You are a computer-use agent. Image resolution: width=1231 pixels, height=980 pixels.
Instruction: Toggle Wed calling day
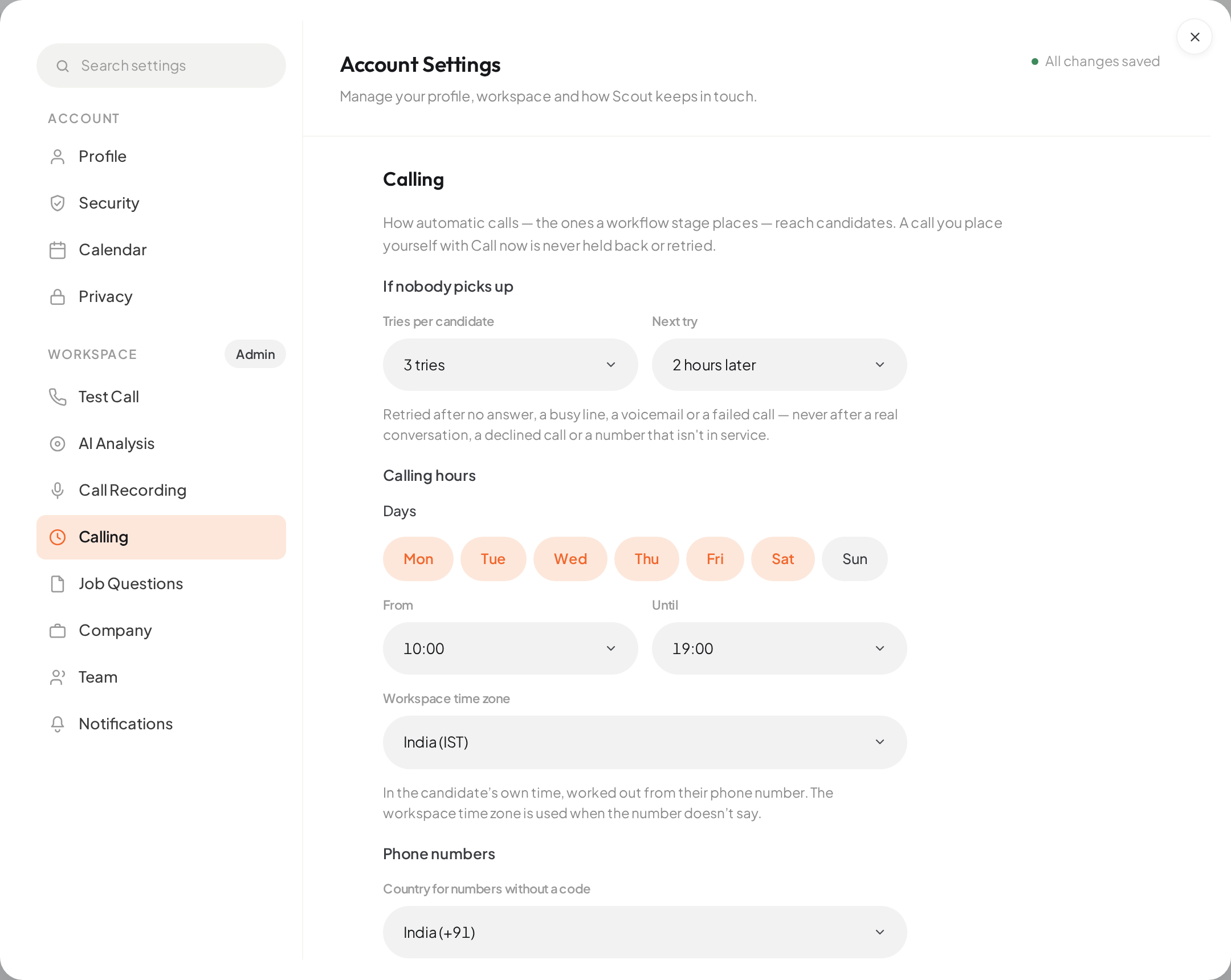tap(570, 559)
